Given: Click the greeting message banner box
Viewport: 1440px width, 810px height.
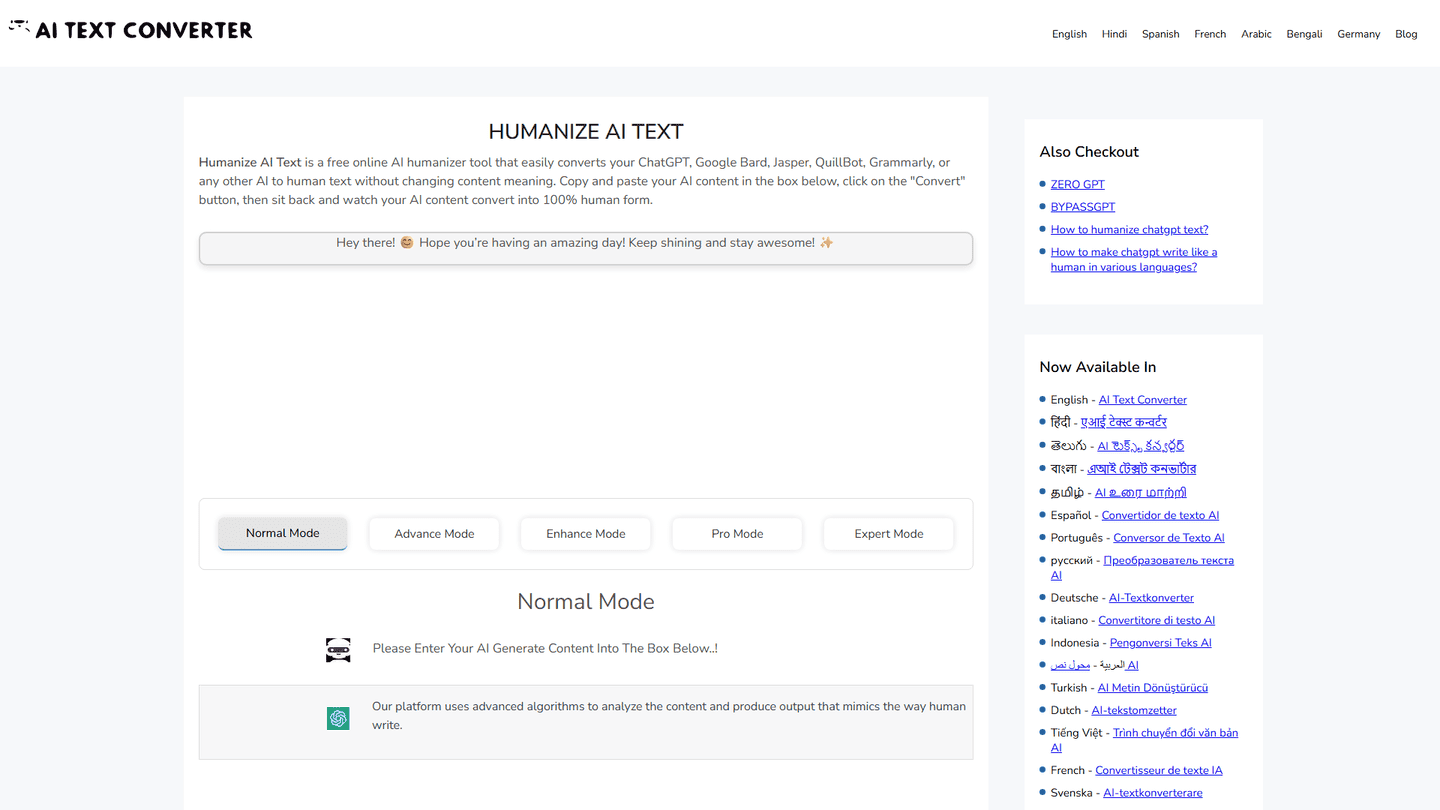Looking at the screenshot, I should [x=585, y=248].
